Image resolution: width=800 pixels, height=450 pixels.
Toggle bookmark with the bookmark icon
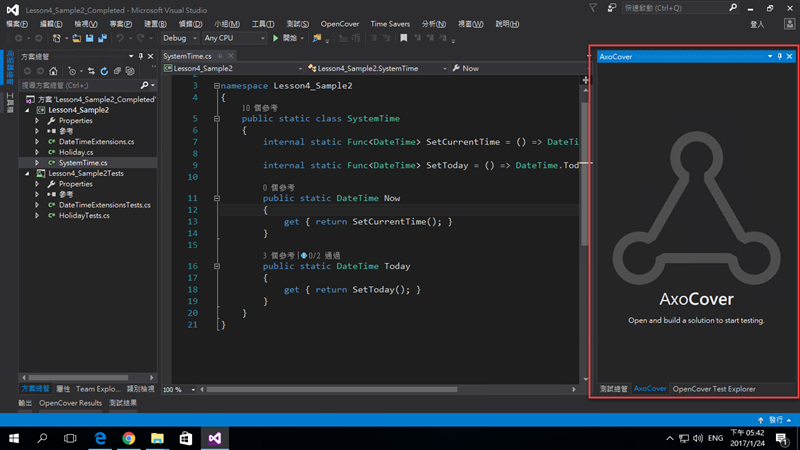pos(404,38)
